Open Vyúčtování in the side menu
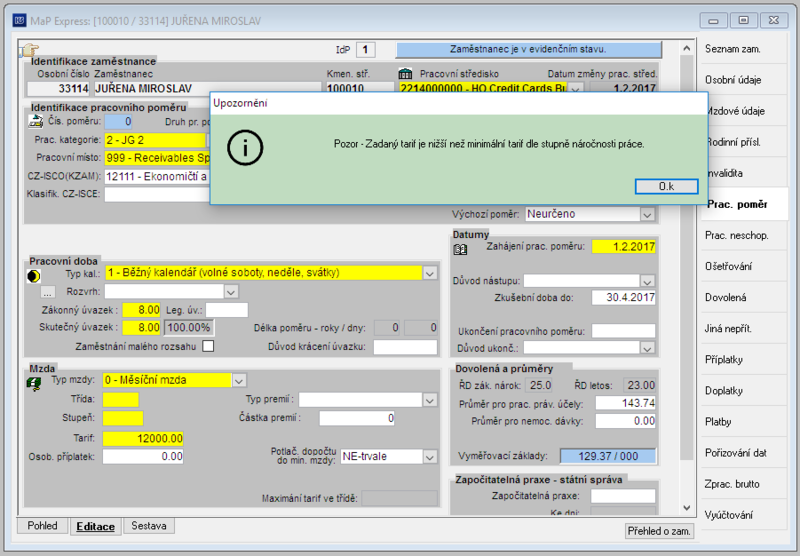 click(x=744, y=516)
